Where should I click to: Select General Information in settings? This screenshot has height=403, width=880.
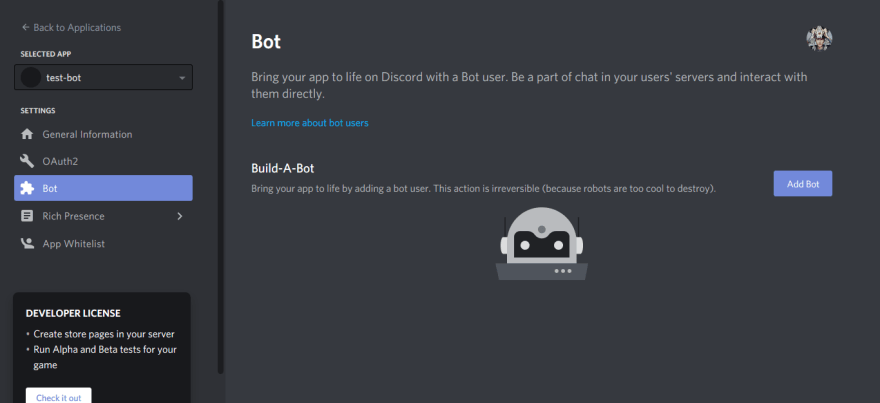(103, 134)
